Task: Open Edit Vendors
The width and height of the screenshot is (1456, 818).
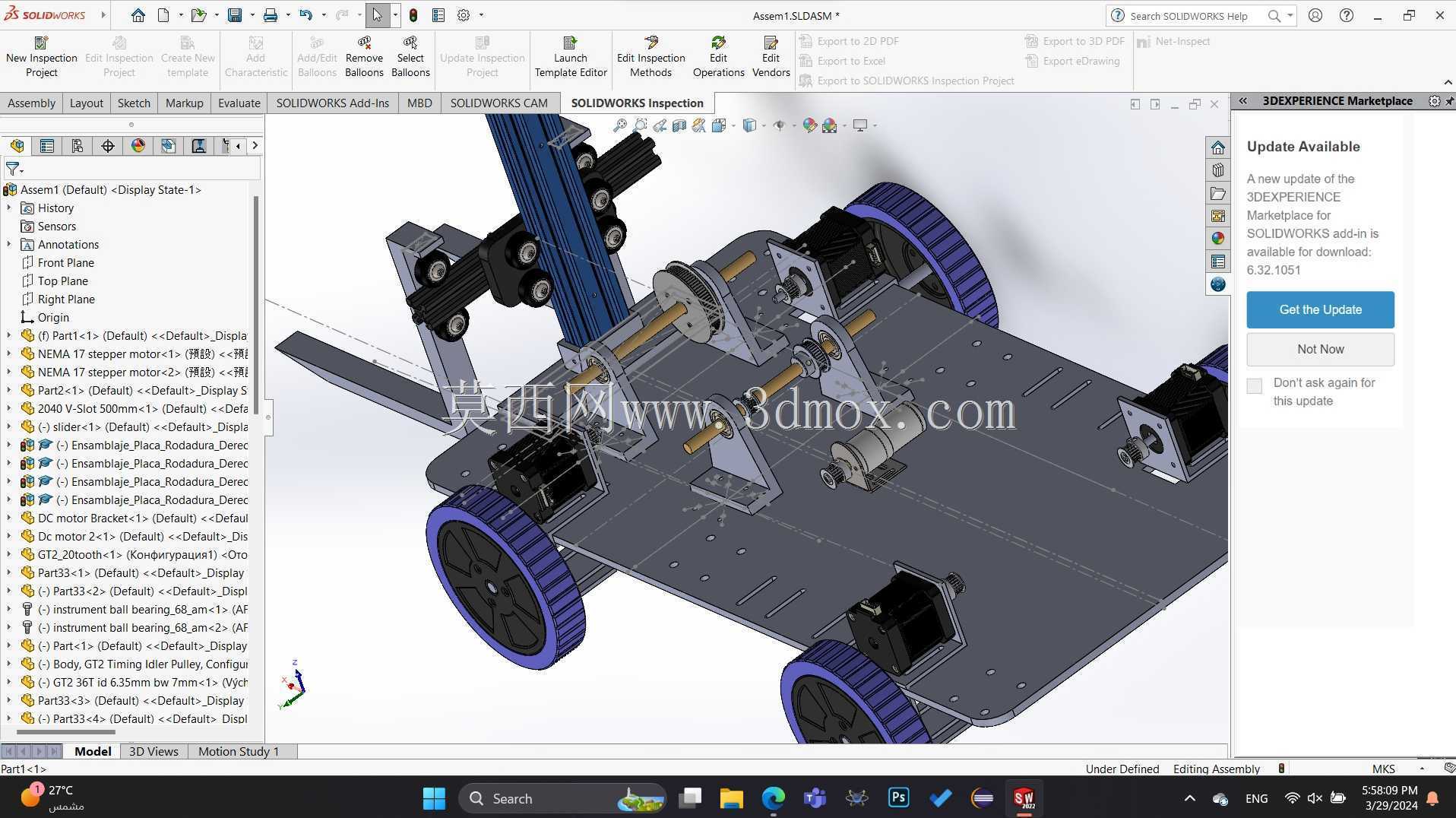Action: [x=771, y=57]
